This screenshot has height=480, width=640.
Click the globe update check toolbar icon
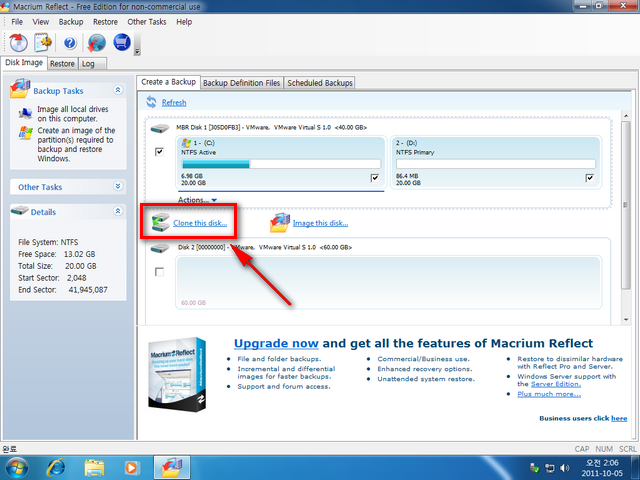(97, 43)
